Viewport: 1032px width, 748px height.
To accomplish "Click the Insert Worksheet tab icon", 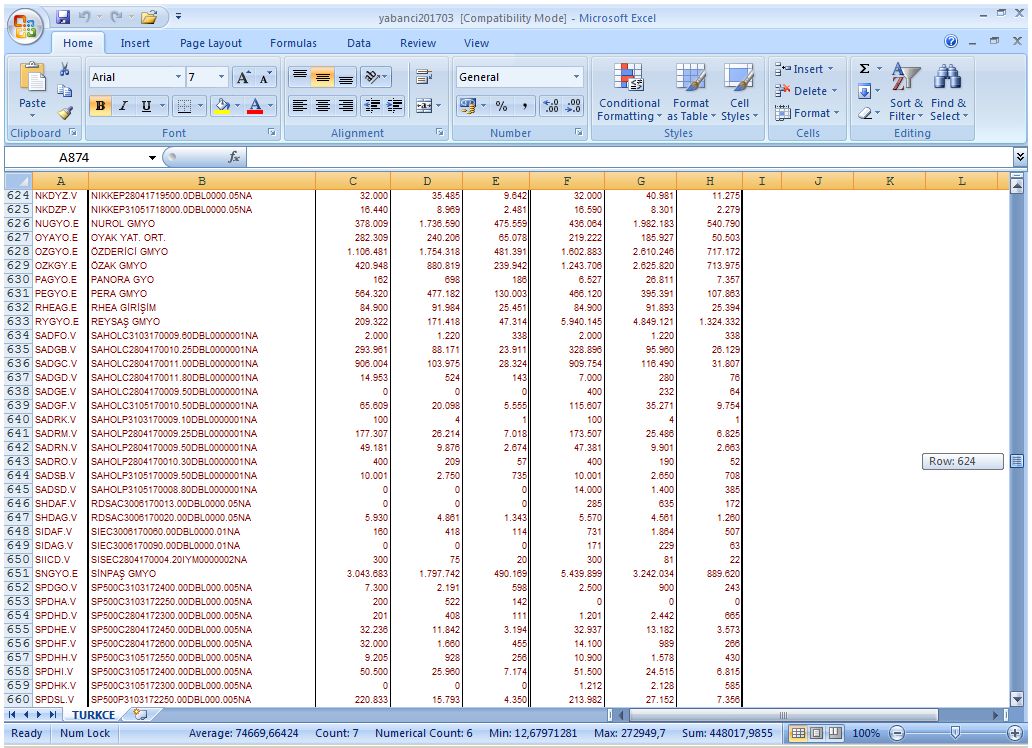I will pyautogui.click(x=140, y=714).
